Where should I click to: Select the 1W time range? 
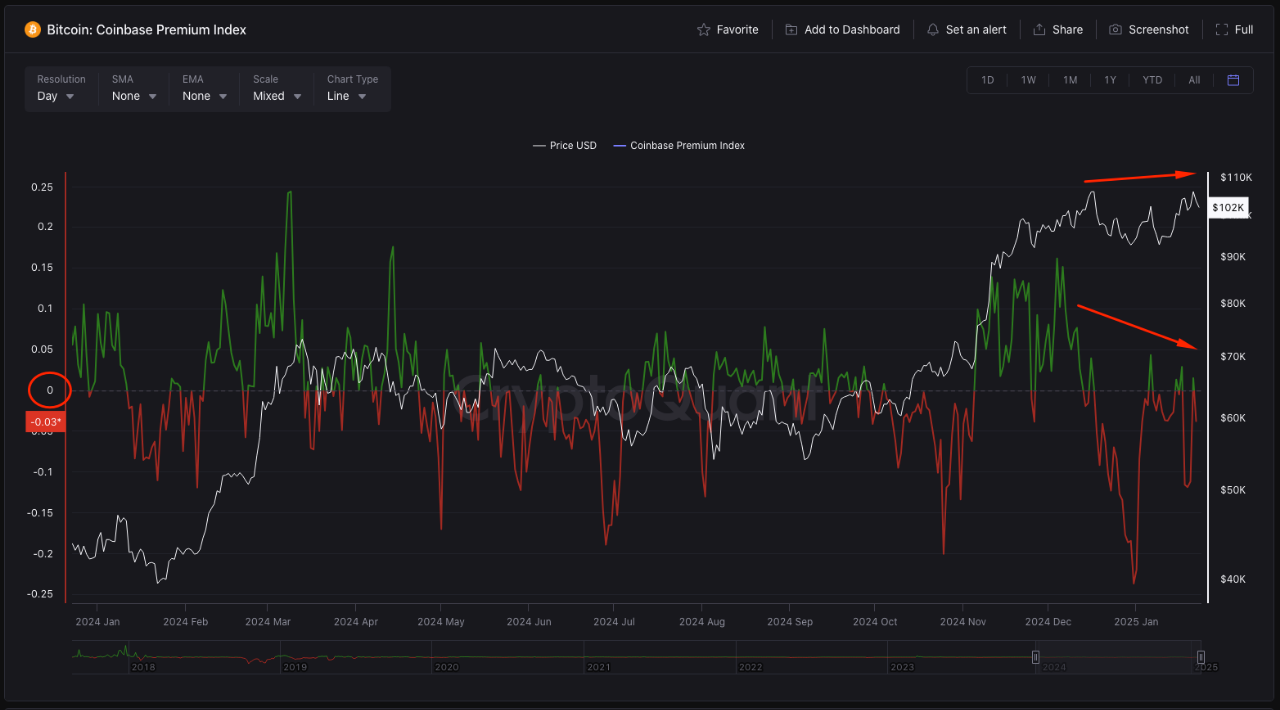coord(1028,80)
